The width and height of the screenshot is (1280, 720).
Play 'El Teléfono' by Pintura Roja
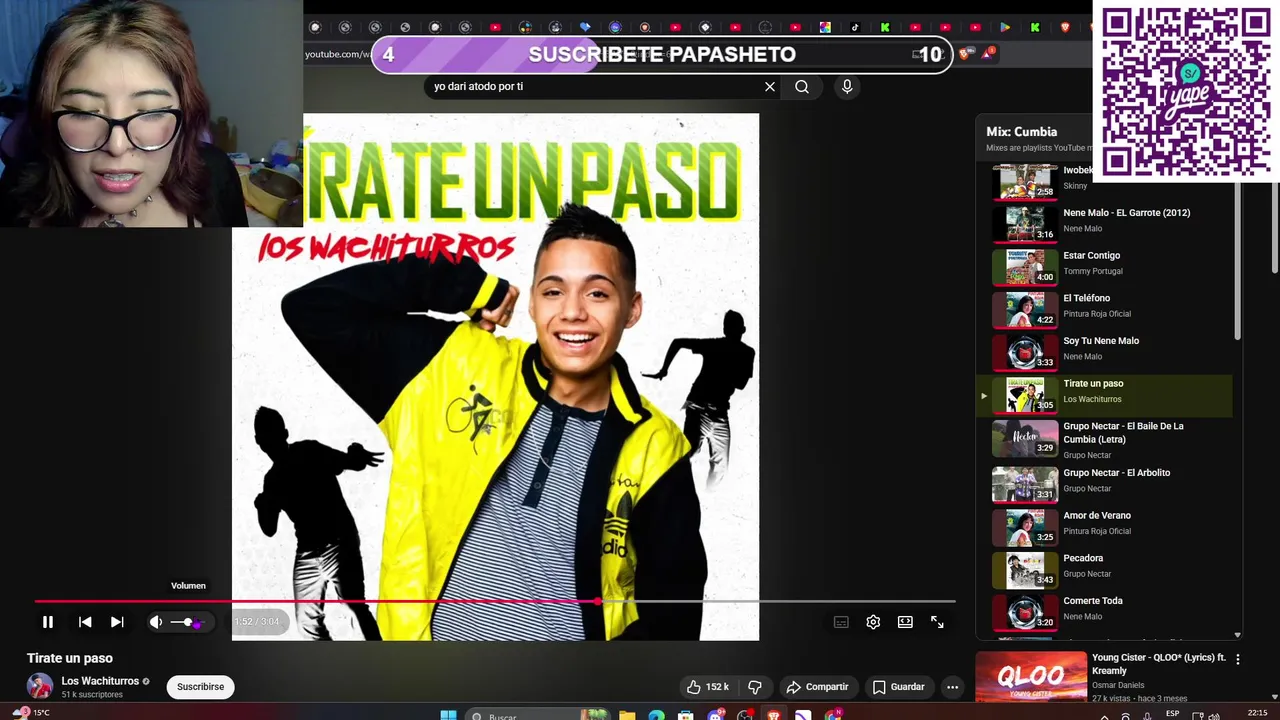[x=1104, y=309]
